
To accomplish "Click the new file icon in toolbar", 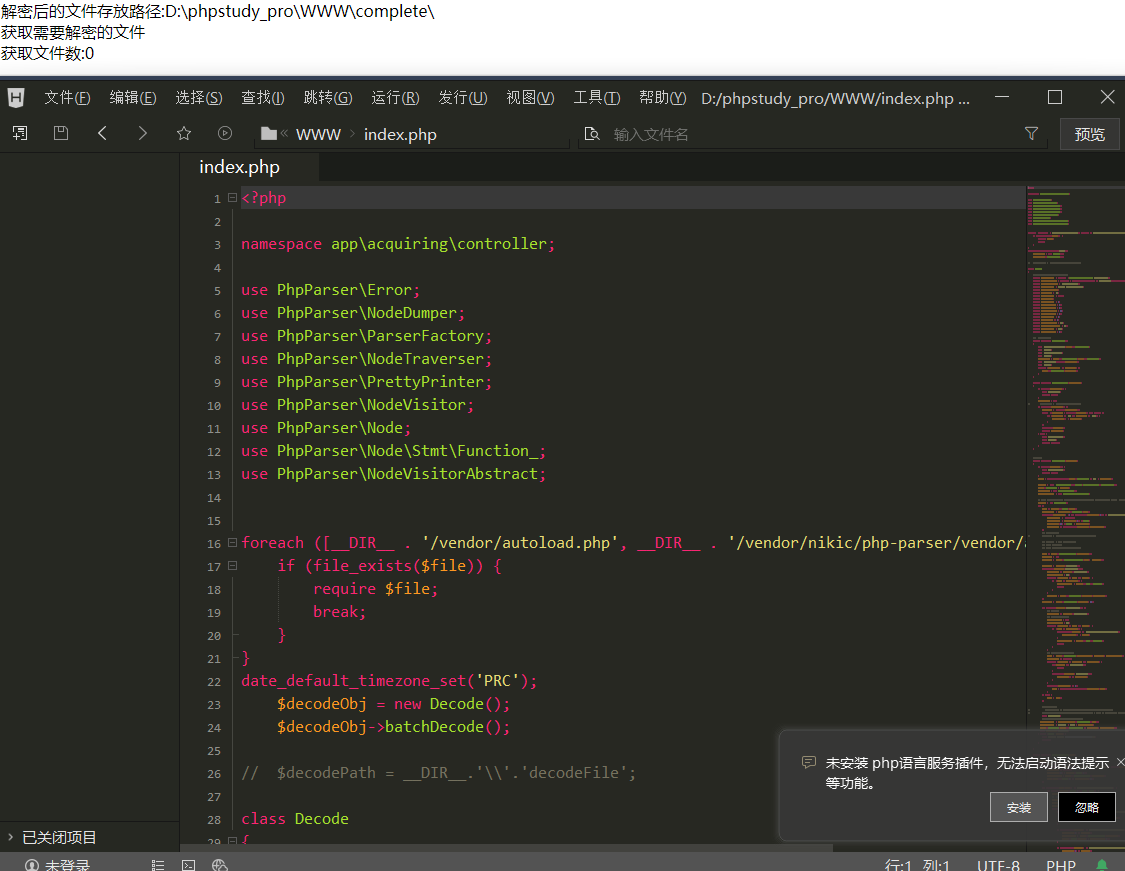I will [20, 133].
